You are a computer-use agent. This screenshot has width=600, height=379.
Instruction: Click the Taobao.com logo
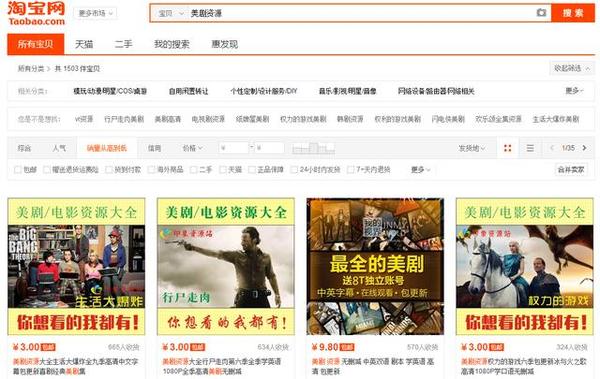[36, 13]
